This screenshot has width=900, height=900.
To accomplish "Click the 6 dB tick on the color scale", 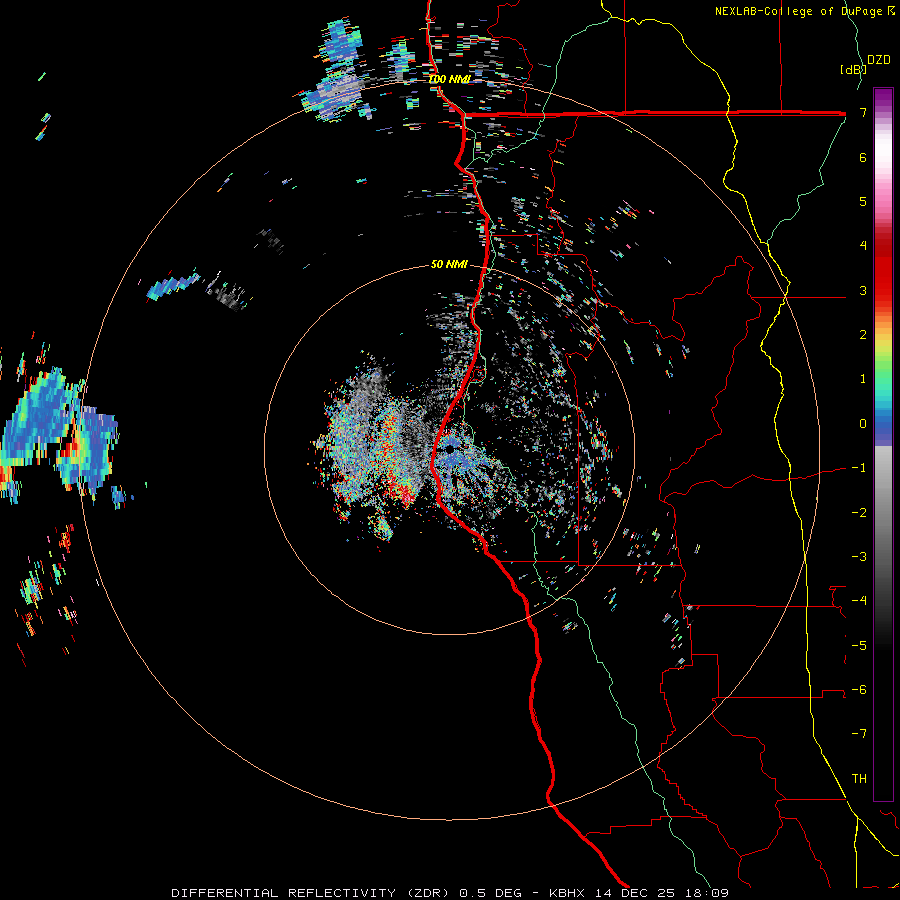I will (x=863, y=157).
